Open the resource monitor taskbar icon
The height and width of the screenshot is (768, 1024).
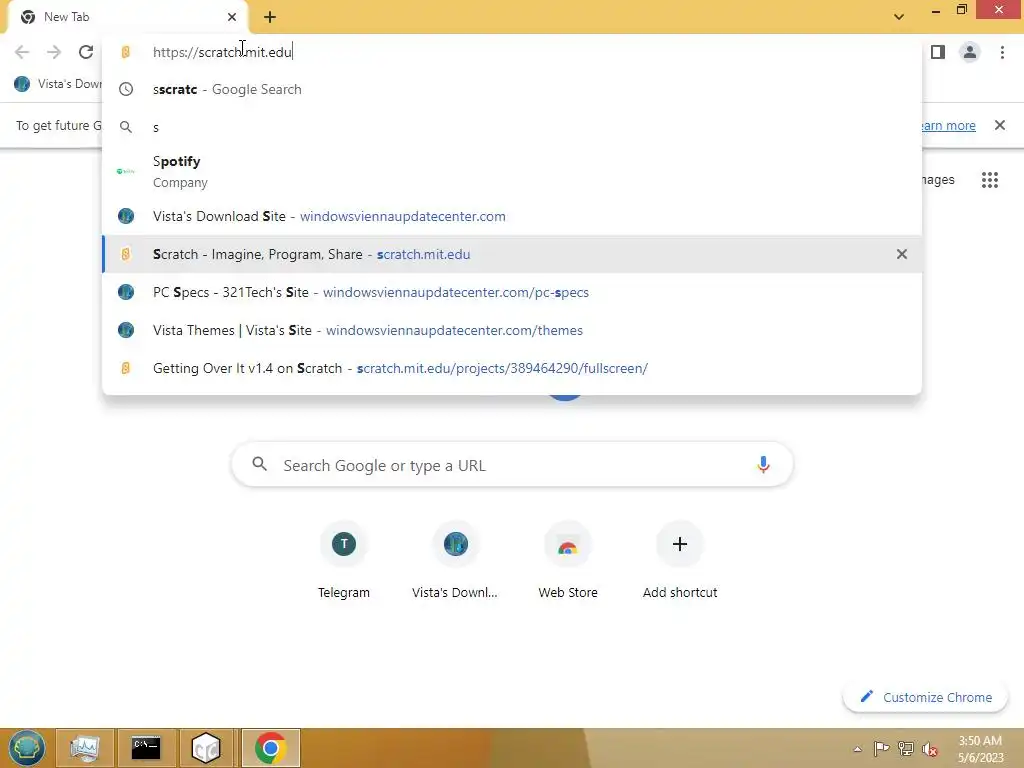pyautogui.click(x=85, y=748)
